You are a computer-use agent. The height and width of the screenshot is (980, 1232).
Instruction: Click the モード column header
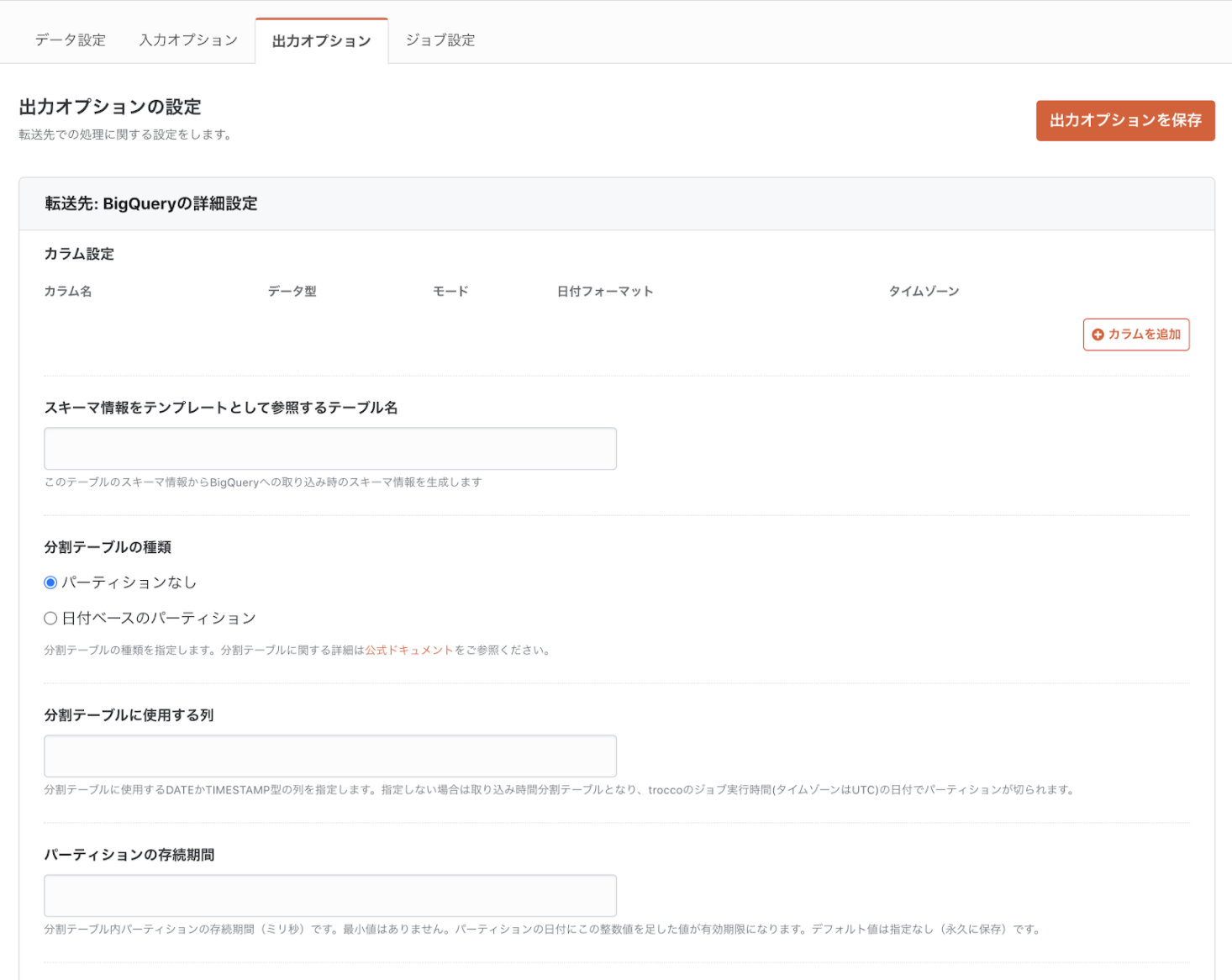[450, 292]
